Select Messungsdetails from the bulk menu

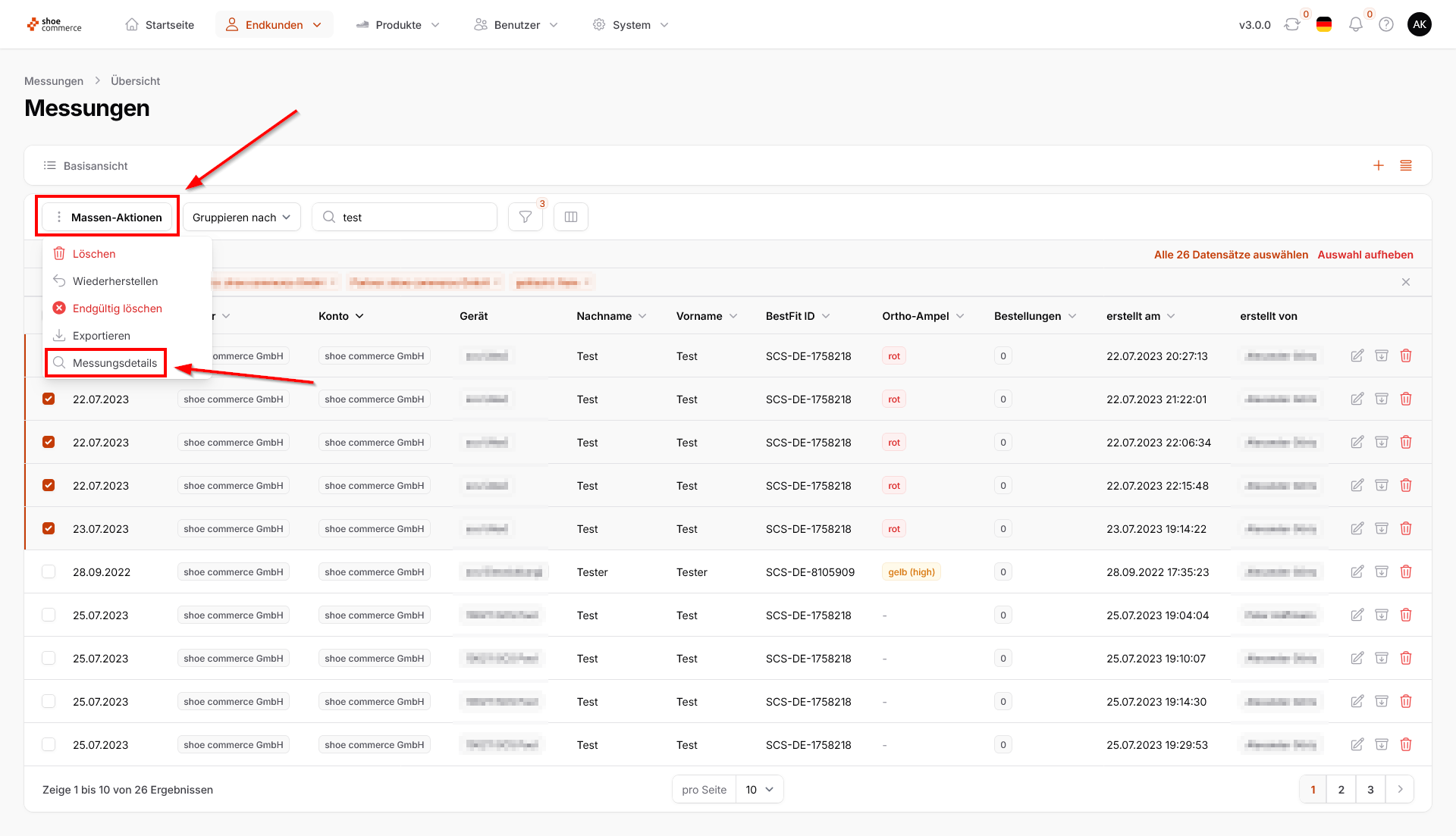click(x=115, y=363)
